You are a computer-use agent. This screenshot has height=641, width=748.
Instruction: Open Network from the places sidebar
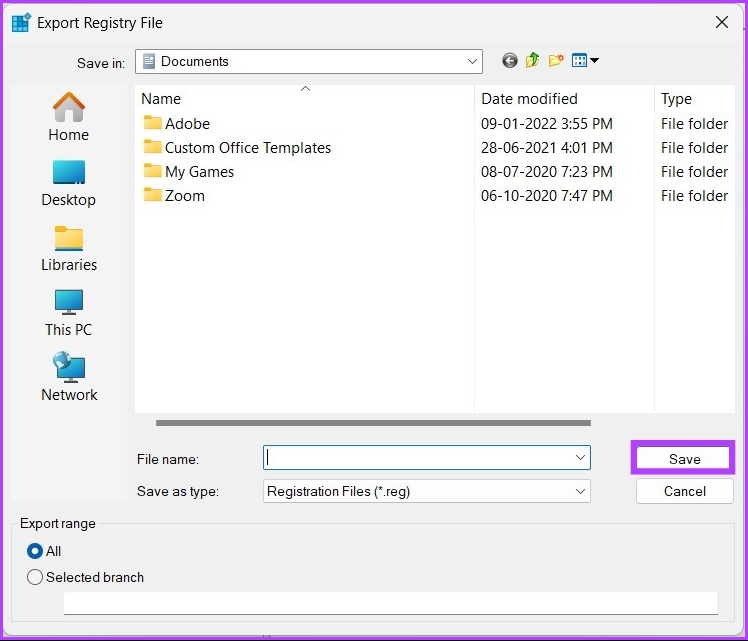[69, 377]
